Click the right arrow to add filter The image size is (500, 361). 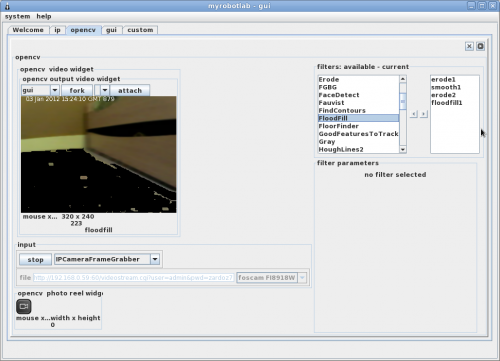424,114
